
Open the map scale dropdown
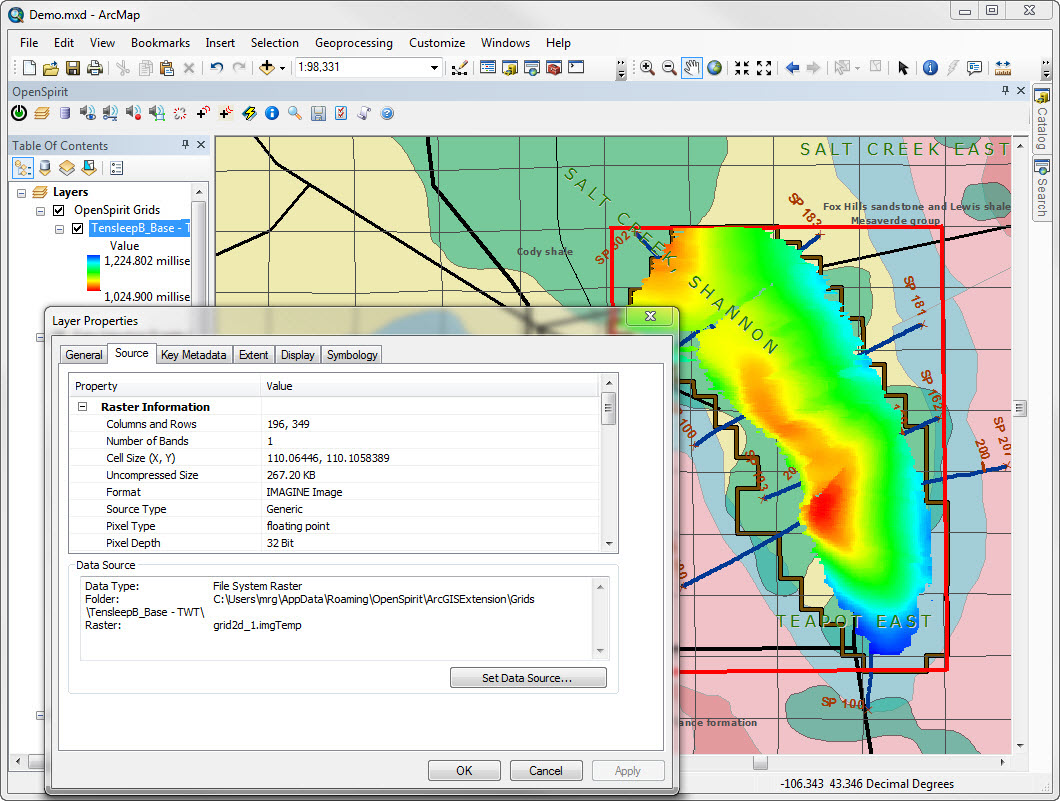[435, 68]
